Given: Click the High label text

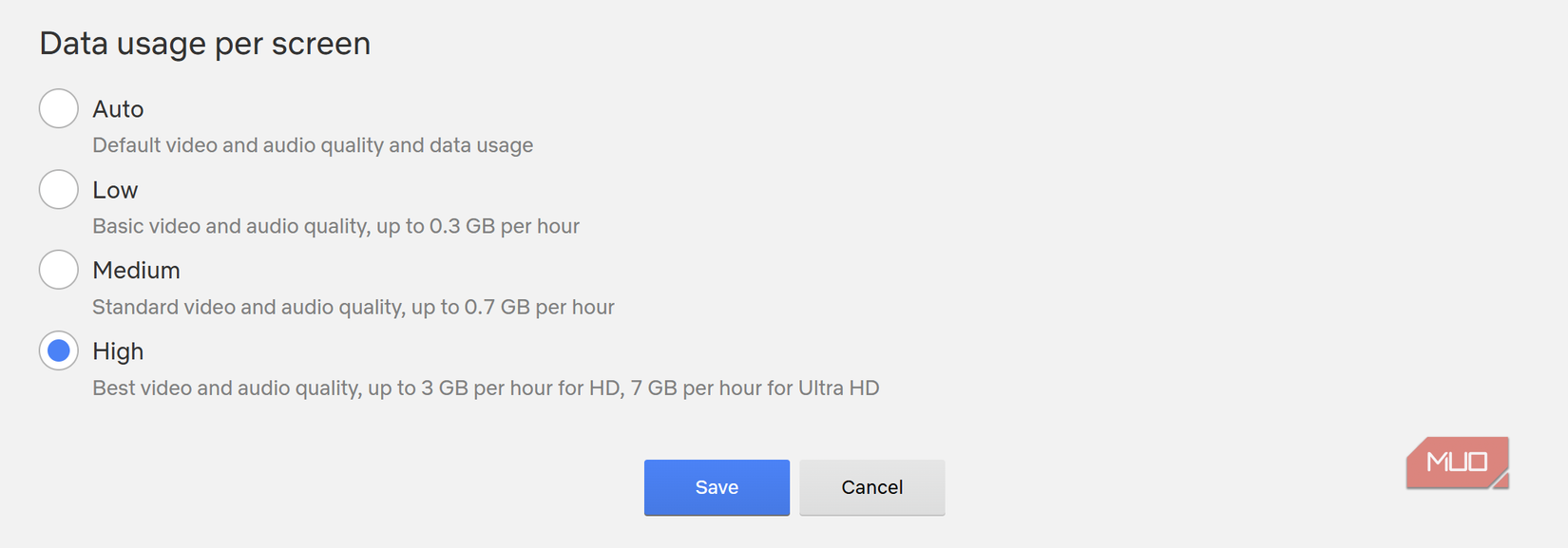Looking at the screenshot, I should (x=117, y=350).
